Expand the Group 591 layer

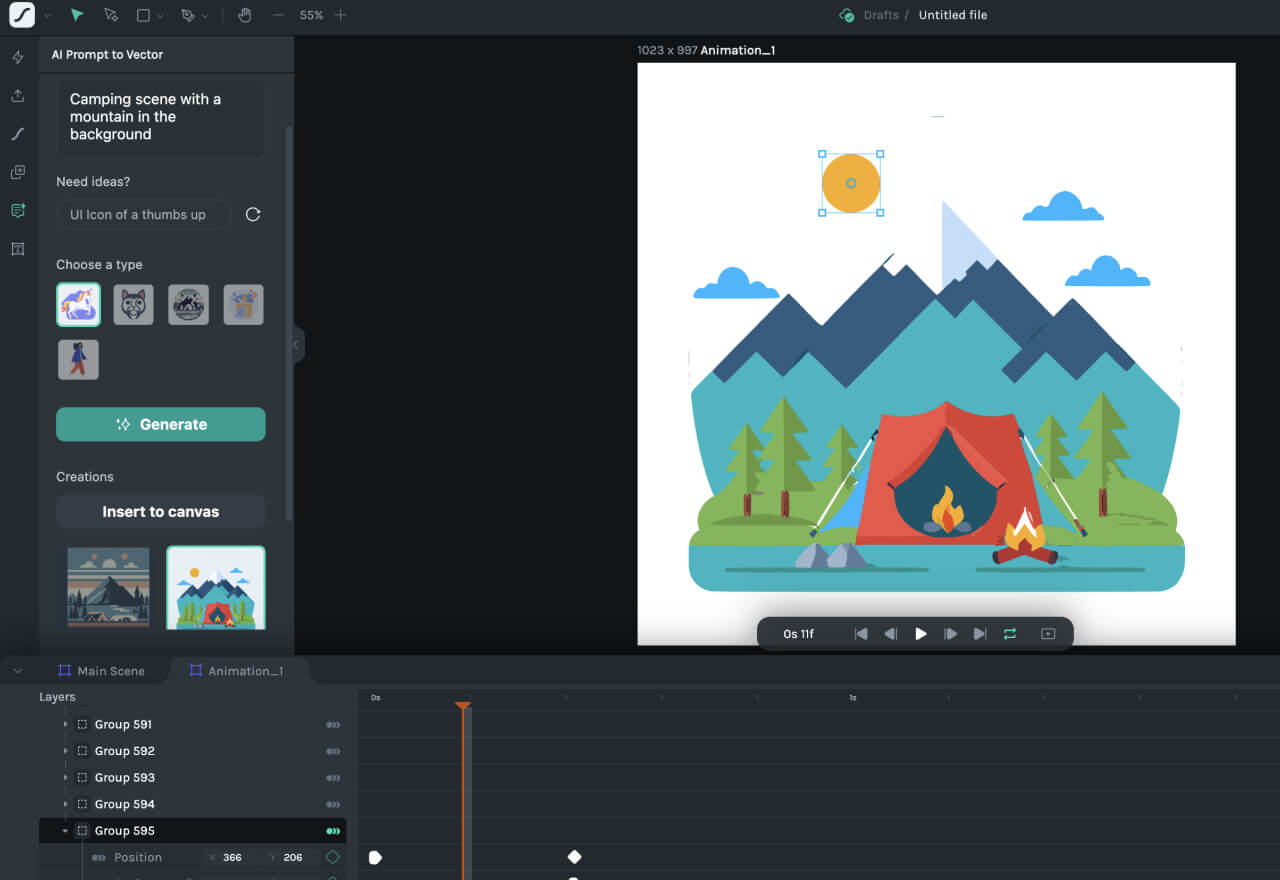(66, 724)
